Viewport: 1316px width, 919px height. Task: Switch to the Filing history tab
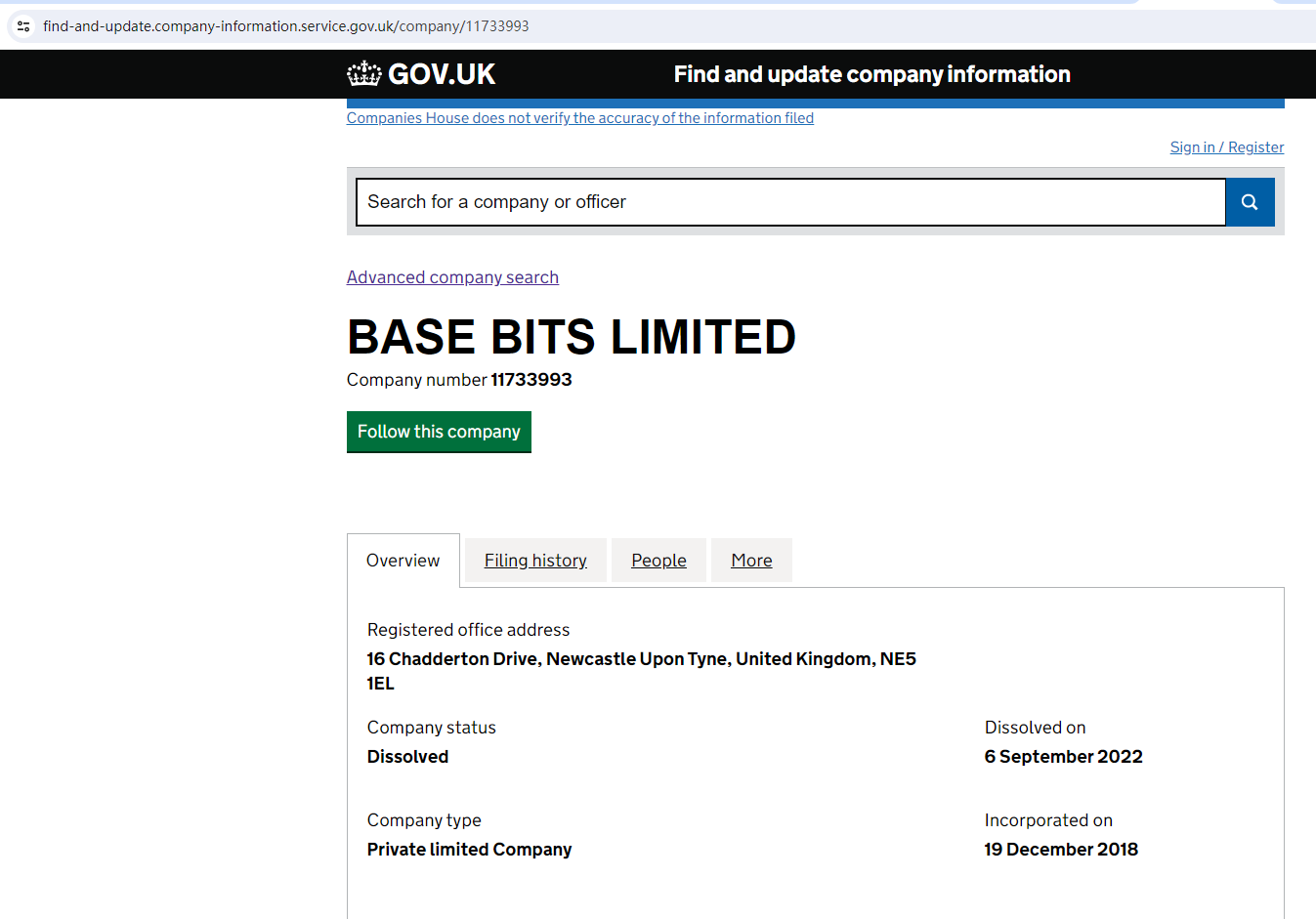click(x=535, y=561)
